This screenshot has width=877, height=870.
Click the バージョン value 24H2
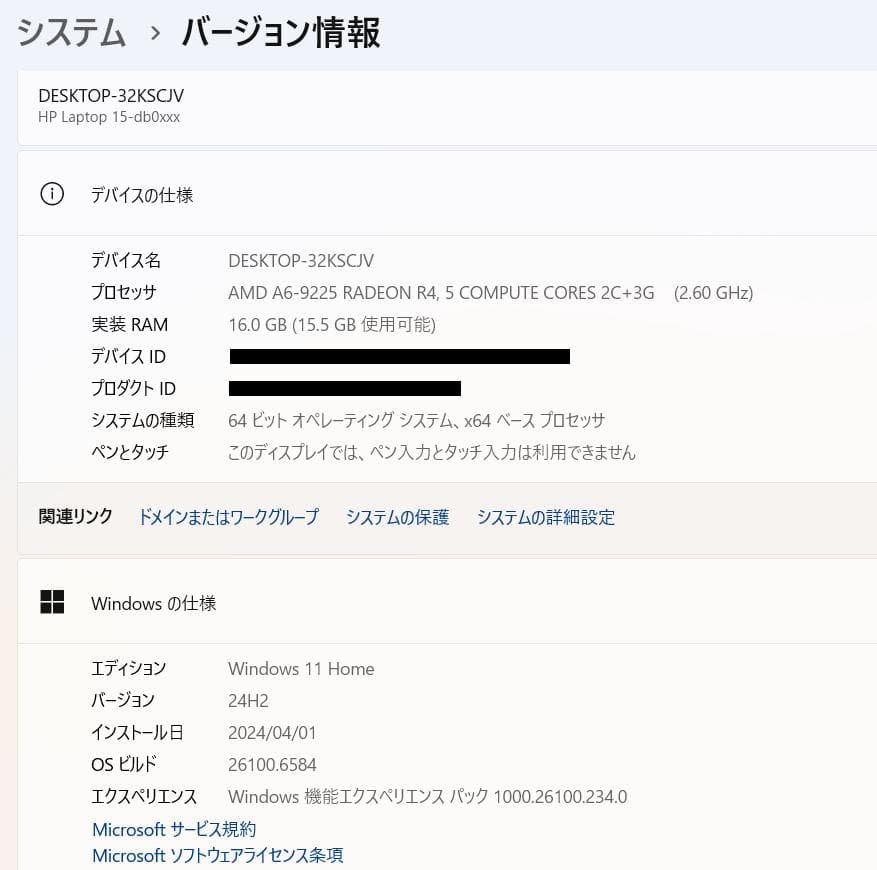pos(249,700)
